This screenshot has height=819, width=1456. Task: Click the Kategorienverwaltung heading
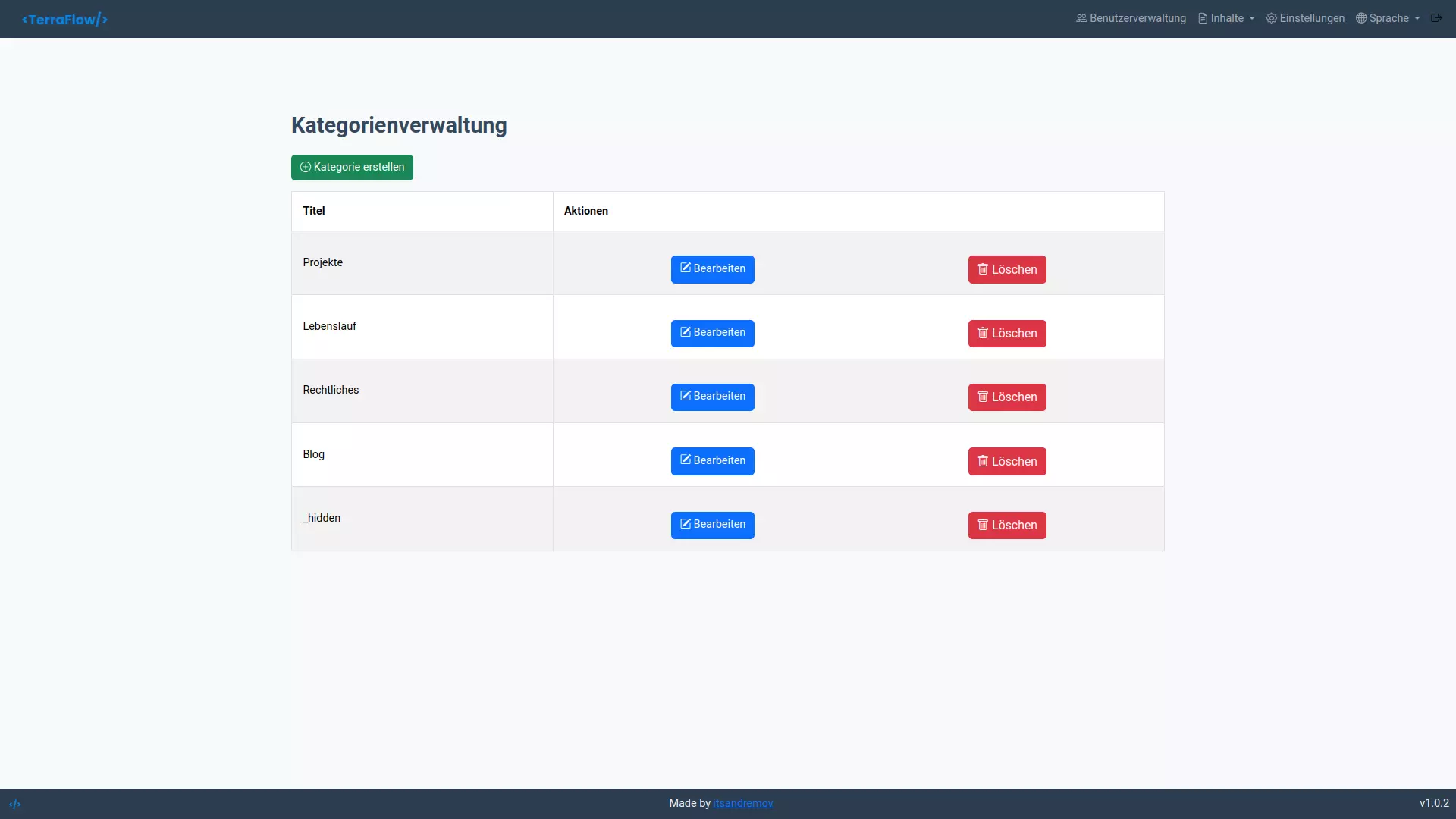point(399,125)
